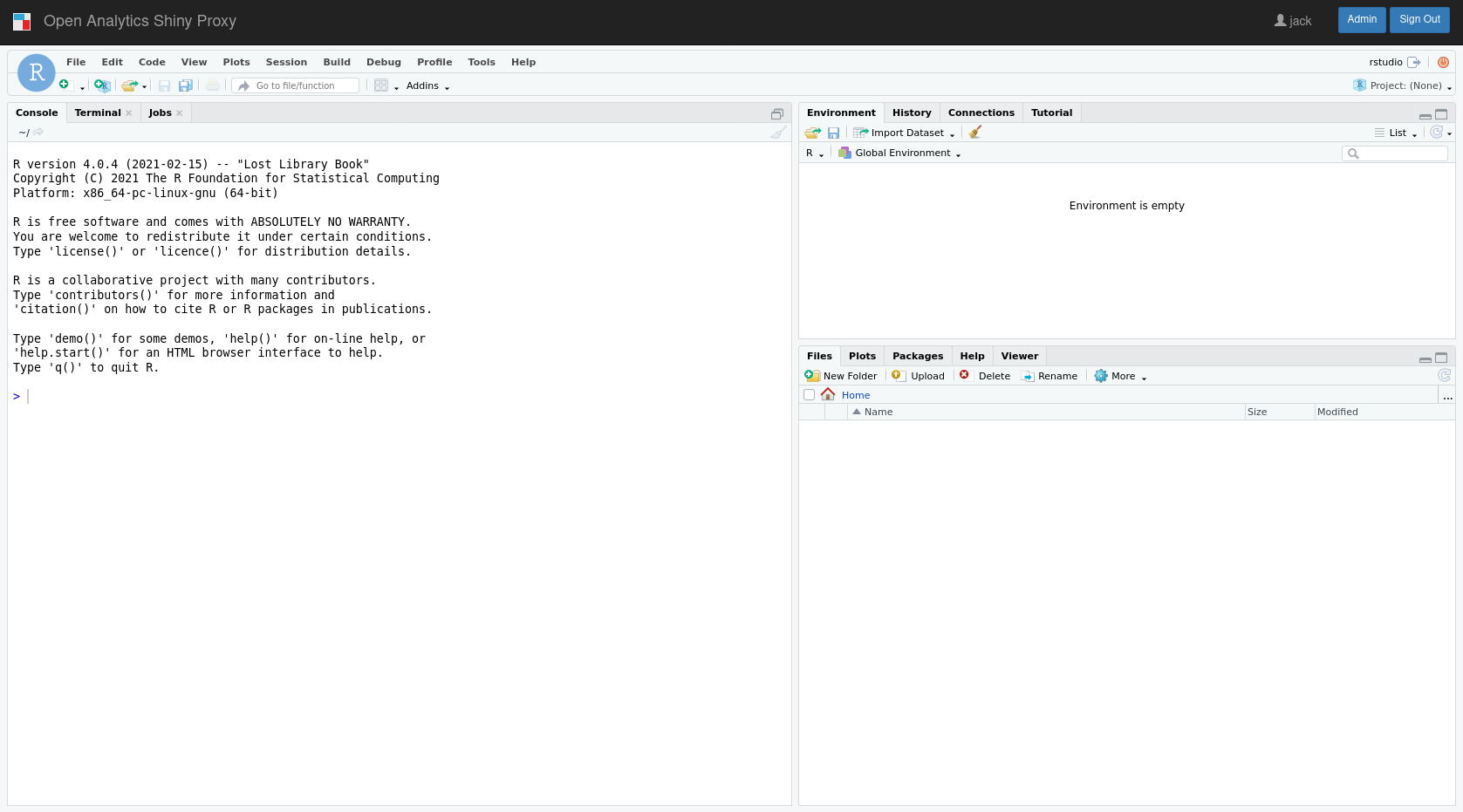Click the workspace panes grid icon
The height and width of the screenshot is (812, 1463).
point(381,85)
